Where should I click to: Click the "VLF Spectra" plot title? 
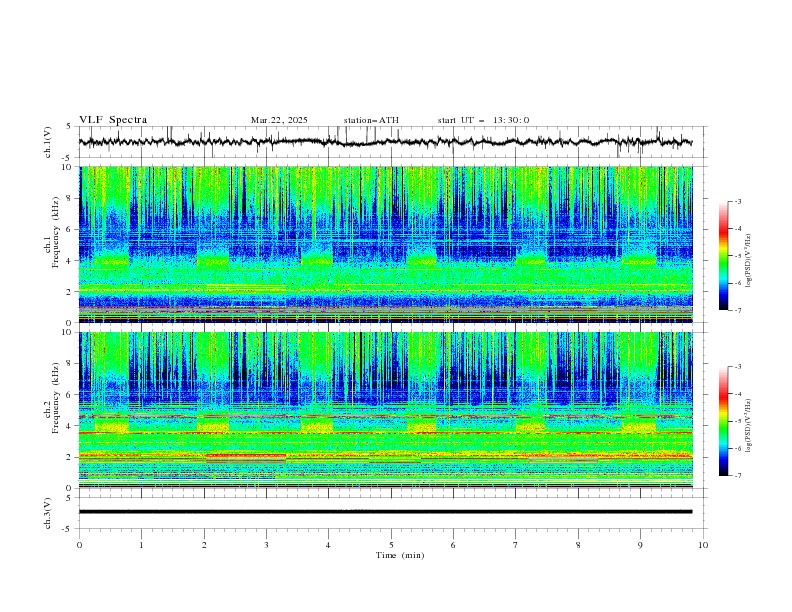[x=113, y=120]
